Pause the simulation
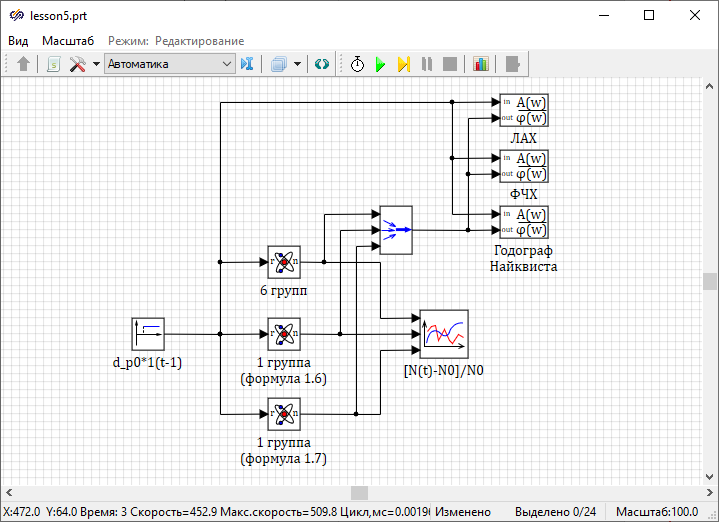Screen dimensions: 719x522 point(427,64)
